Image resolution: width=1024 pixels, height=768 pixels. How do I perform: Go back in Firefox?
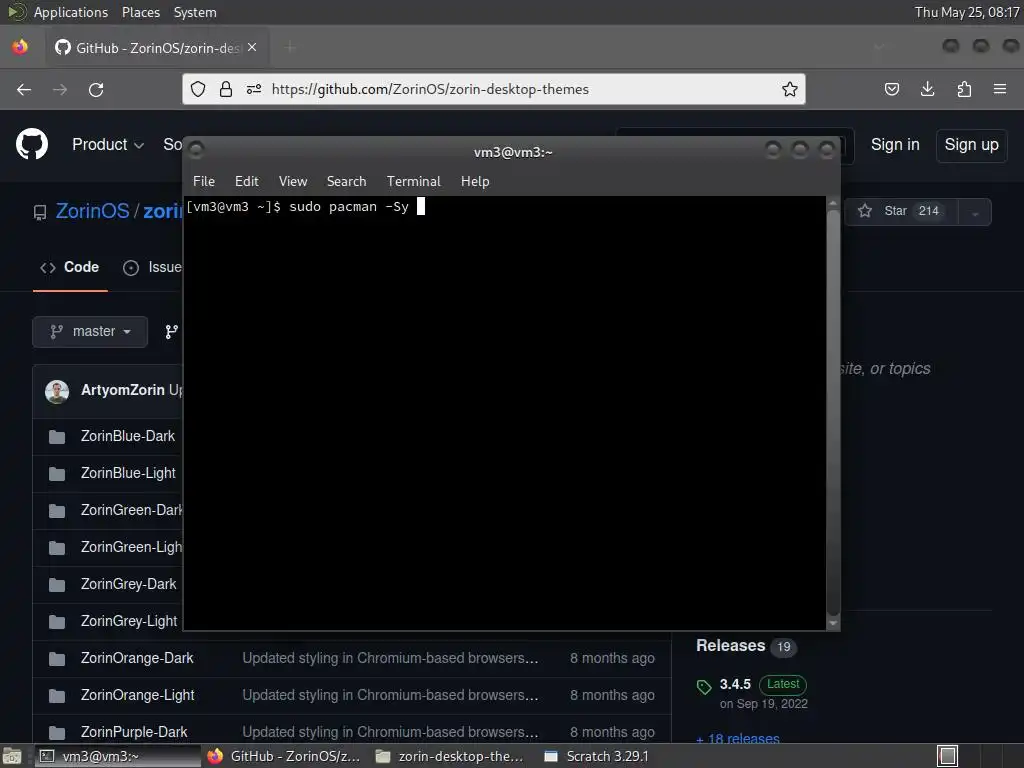pos(24,89)
